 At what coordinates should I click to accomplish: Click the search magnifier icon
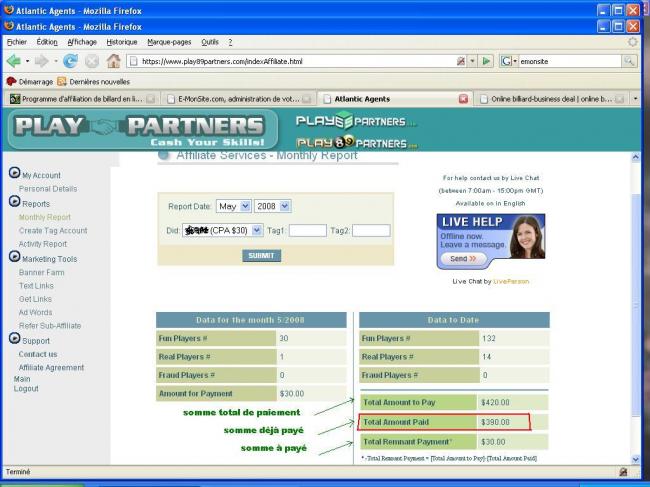pyautogui.click(x=629, y=61)
